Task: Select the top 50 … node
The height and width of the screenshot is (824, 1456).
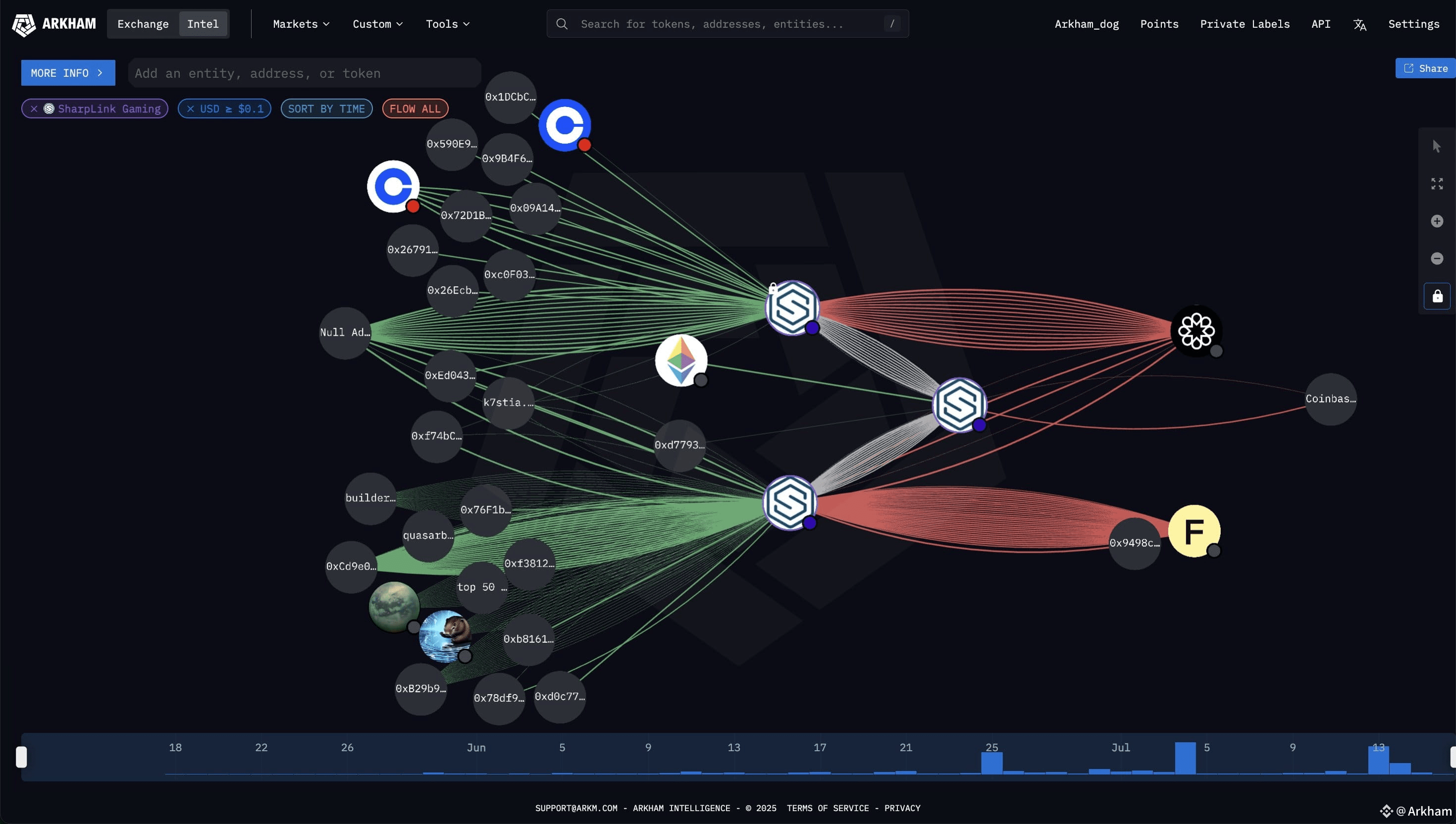Action: click(482, 587)
